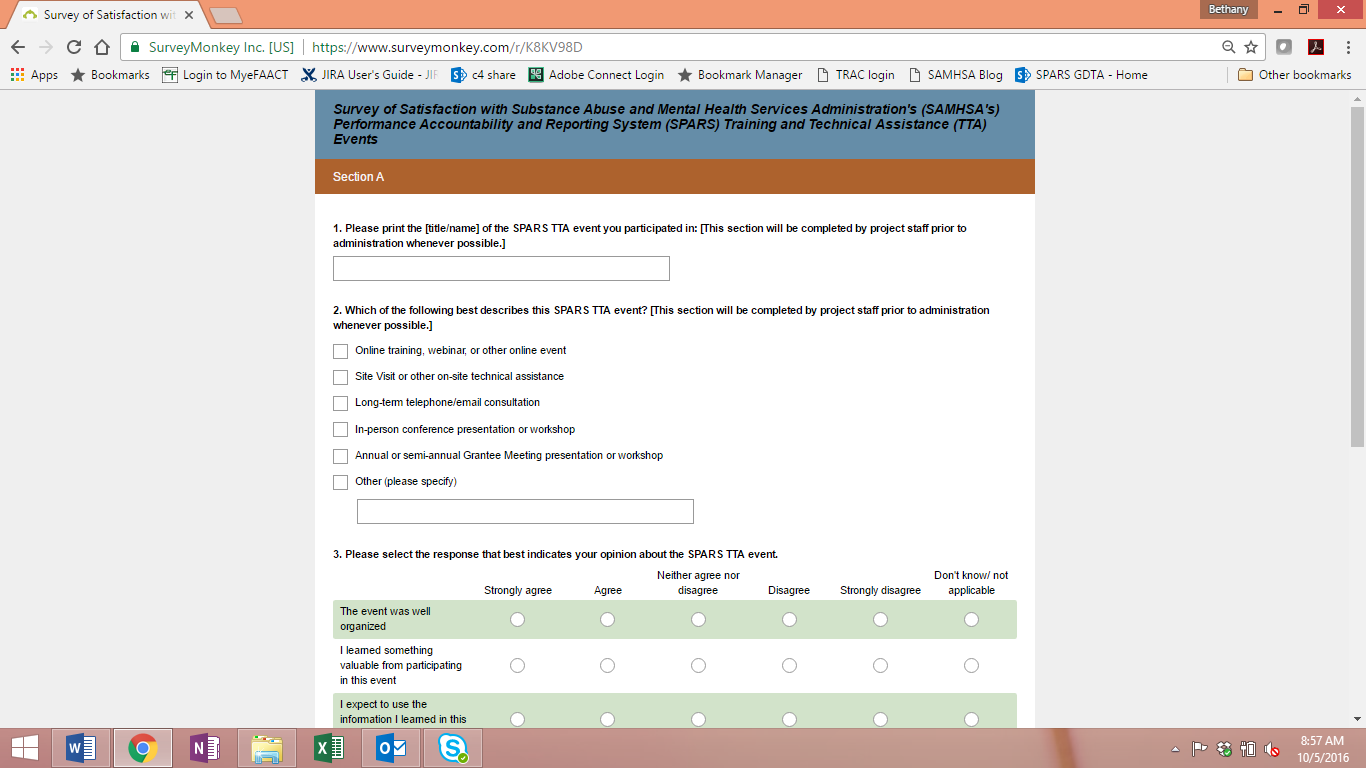This screenshot has width=1366, height=768.
Task: Click the scrollbar down arrow
Action: [x=1357, y=718]
